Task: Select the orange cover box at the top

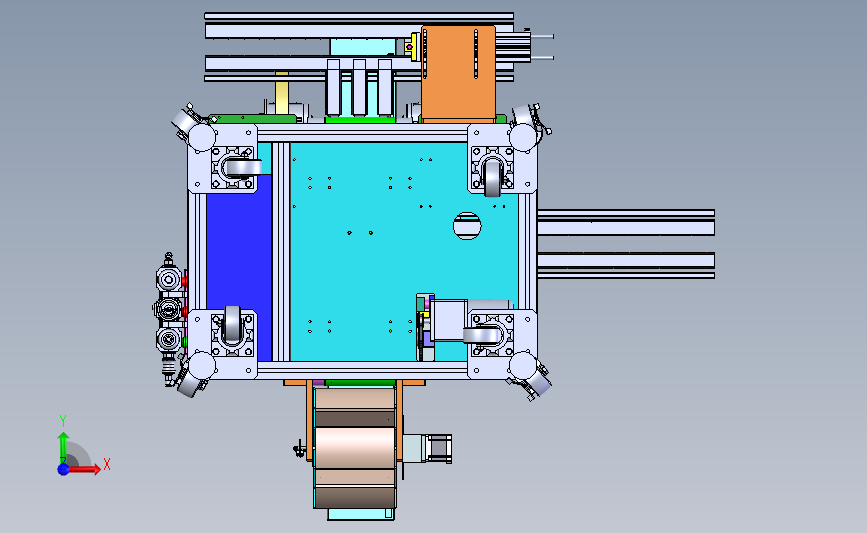Action: 458,73
